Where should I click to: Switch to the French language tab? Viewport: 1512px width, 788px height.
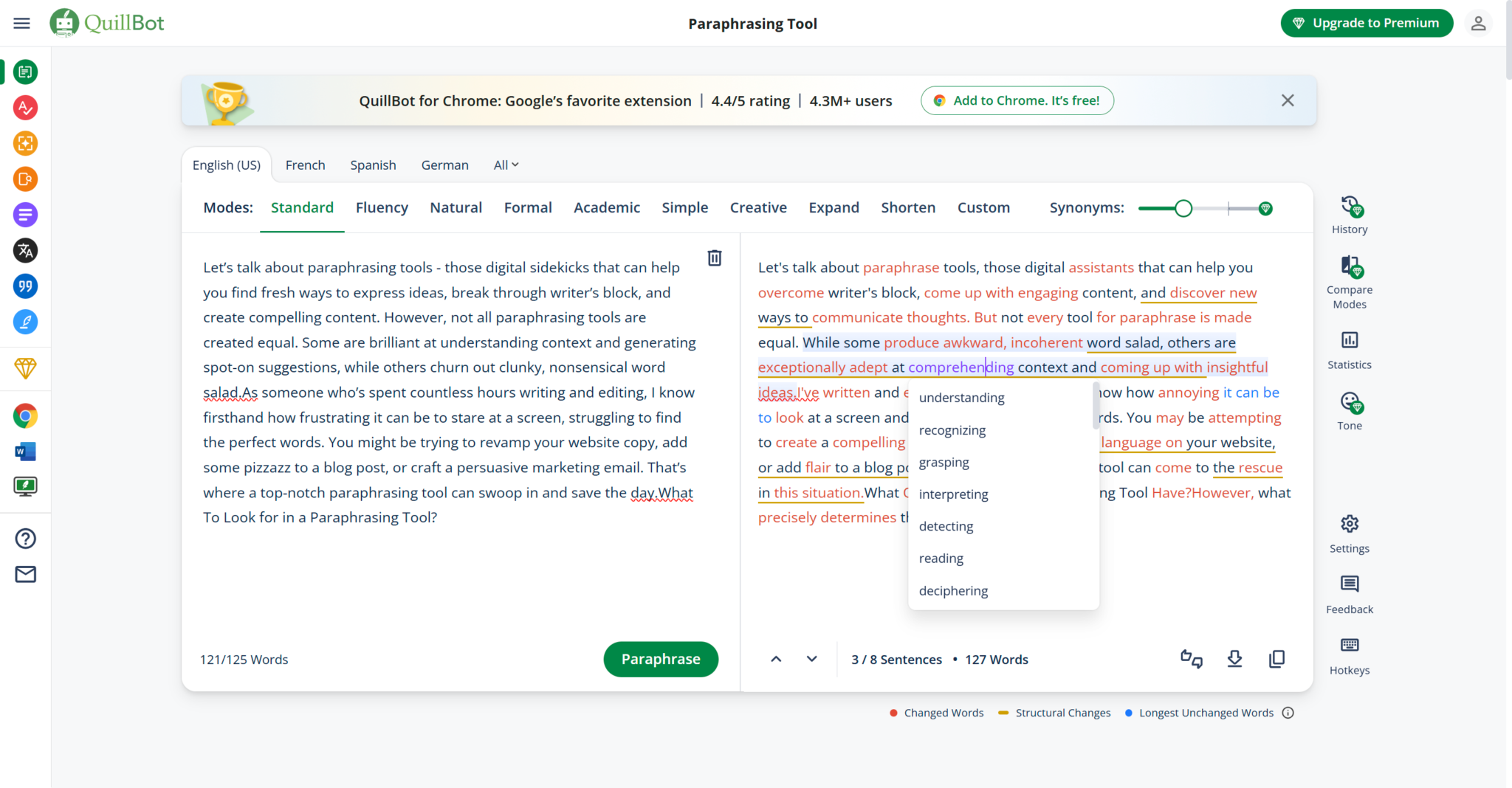[x=305, y=165]
